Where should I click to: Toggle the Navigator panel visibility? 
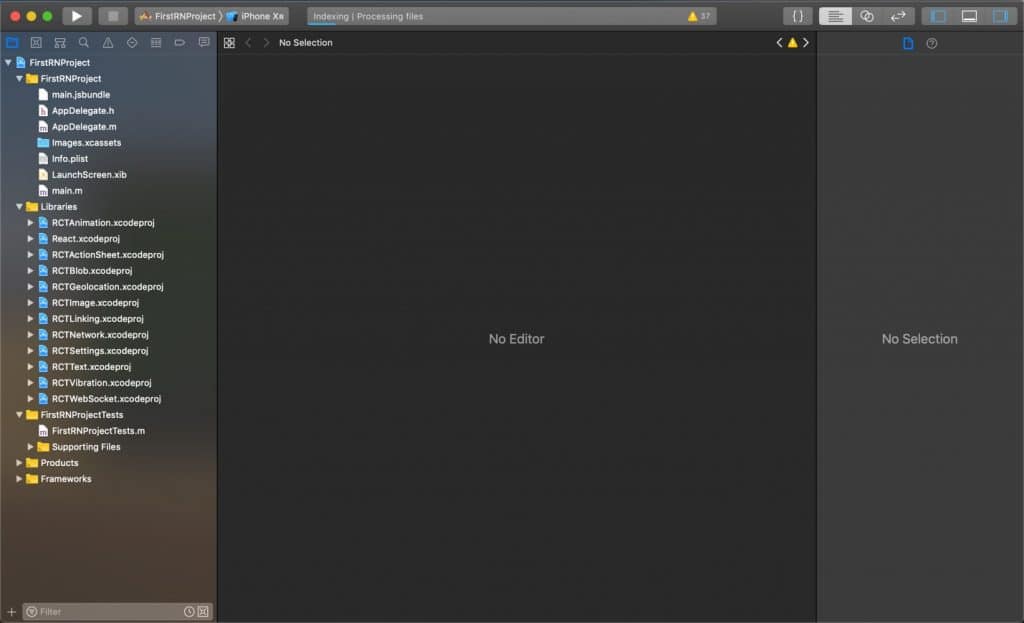[938, 16]
